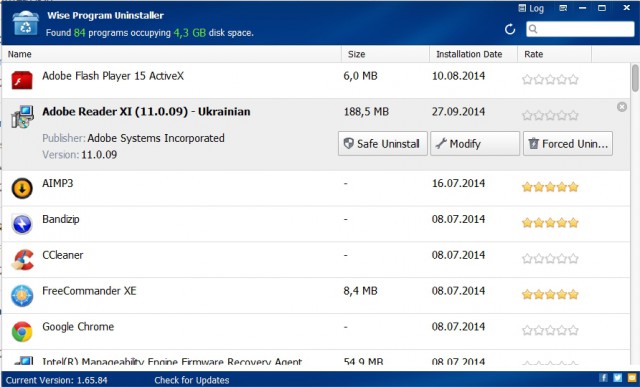Select the CCleaner program name
The image size is (640, 387).
[62, 255]
